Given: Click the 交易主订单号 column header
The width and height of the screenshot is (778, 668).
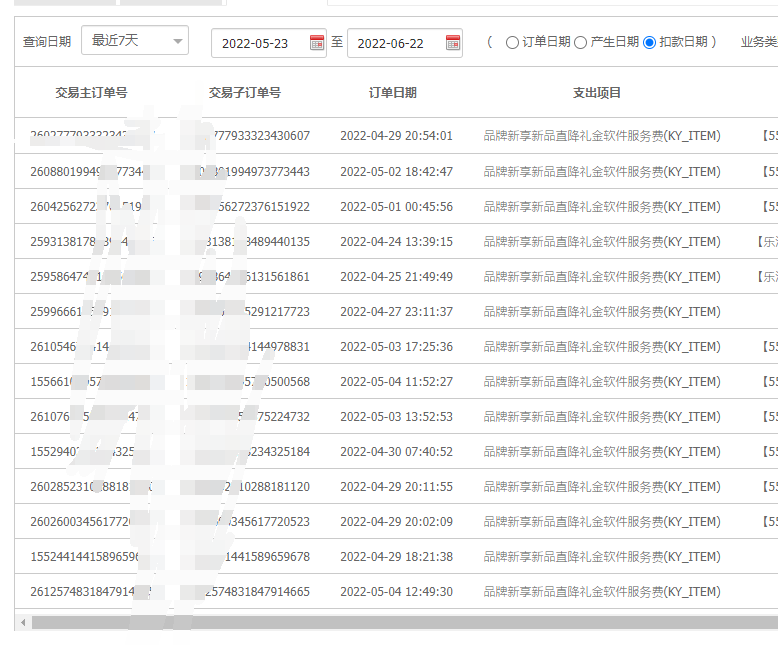Looking at the screenshot, I should pyautogui.click(x=91, y=93).
